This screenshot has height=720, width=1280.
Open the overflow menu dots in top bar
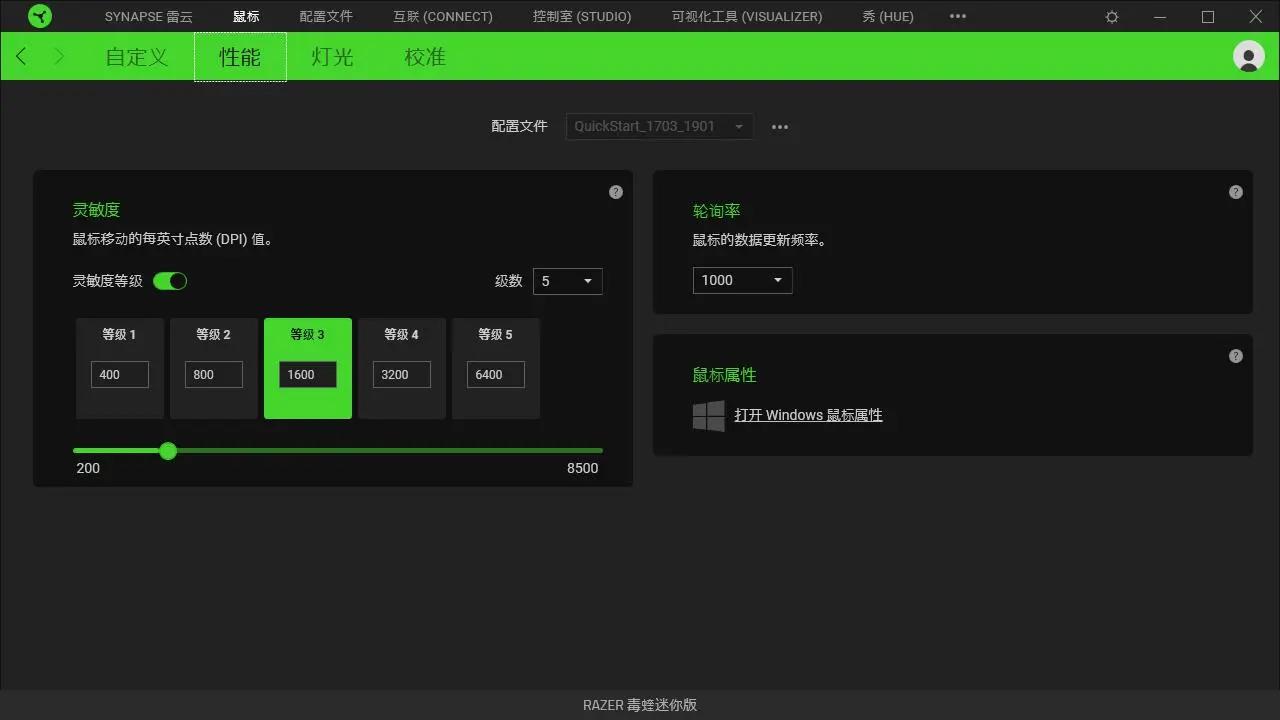[x=957, y=16]
